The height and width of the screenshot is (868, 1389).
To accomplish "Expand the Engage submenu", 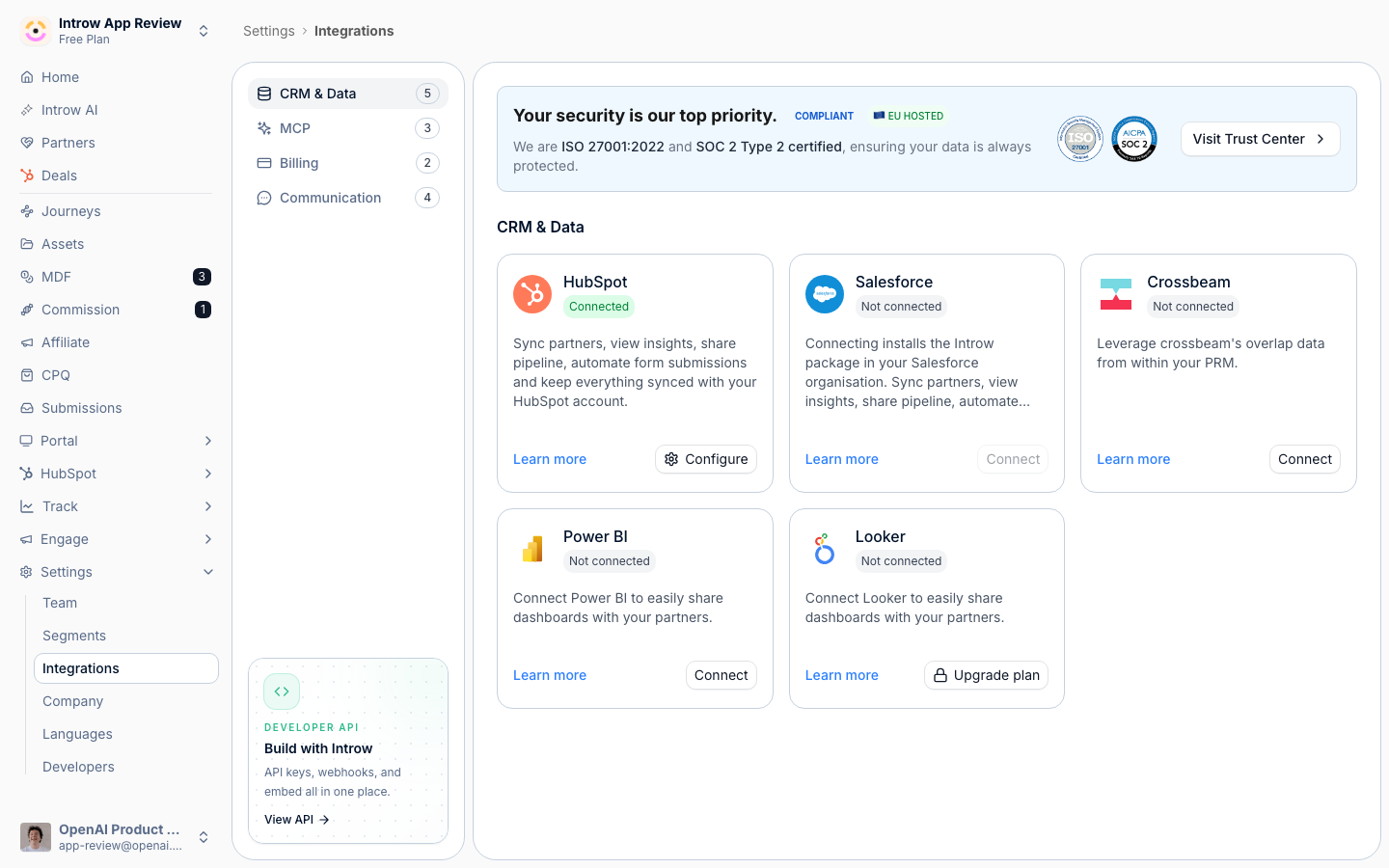I will click(x=208, y=539).
